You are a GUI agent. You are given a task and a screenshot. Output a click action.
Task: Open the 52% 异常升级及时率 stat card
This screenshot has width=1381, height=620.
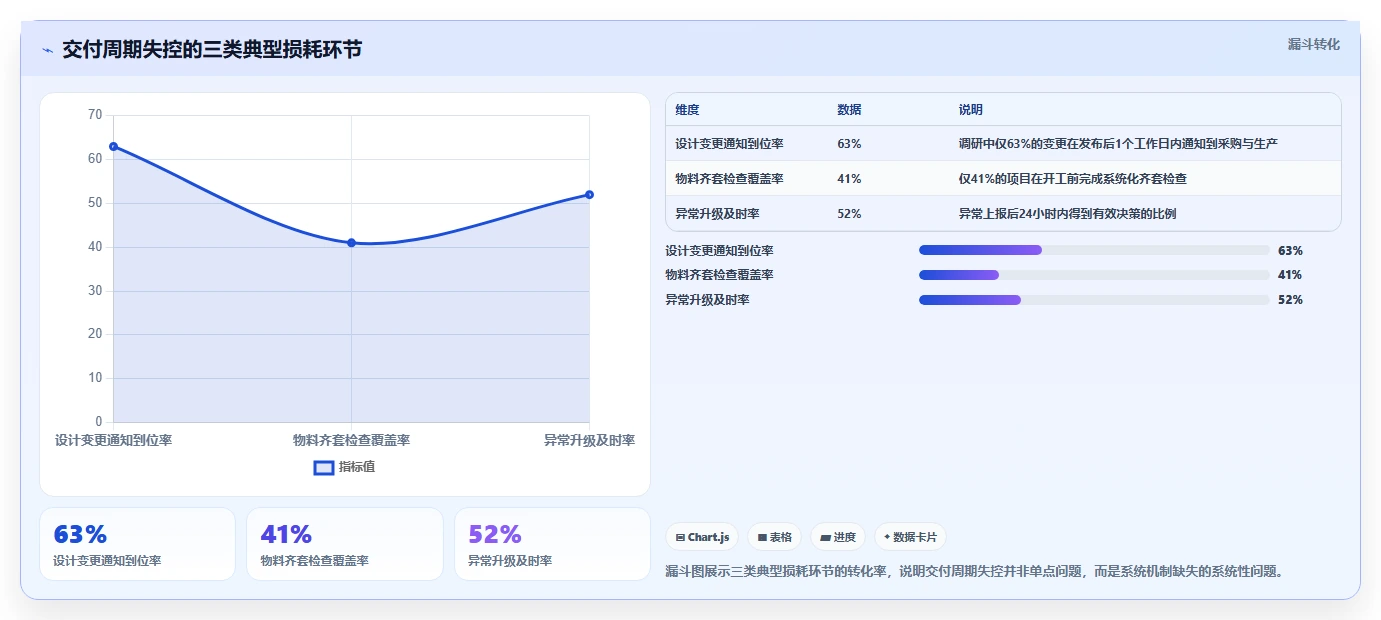[x=552, y=544]
